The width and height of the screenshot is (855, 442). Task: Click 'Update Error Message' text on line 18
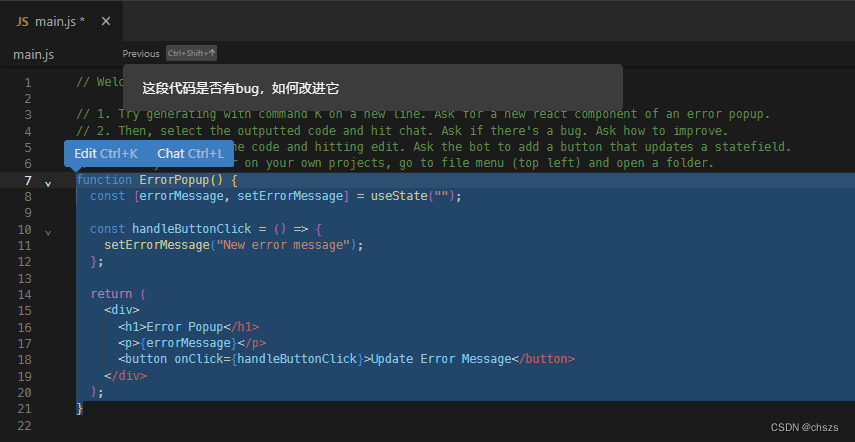441,359
